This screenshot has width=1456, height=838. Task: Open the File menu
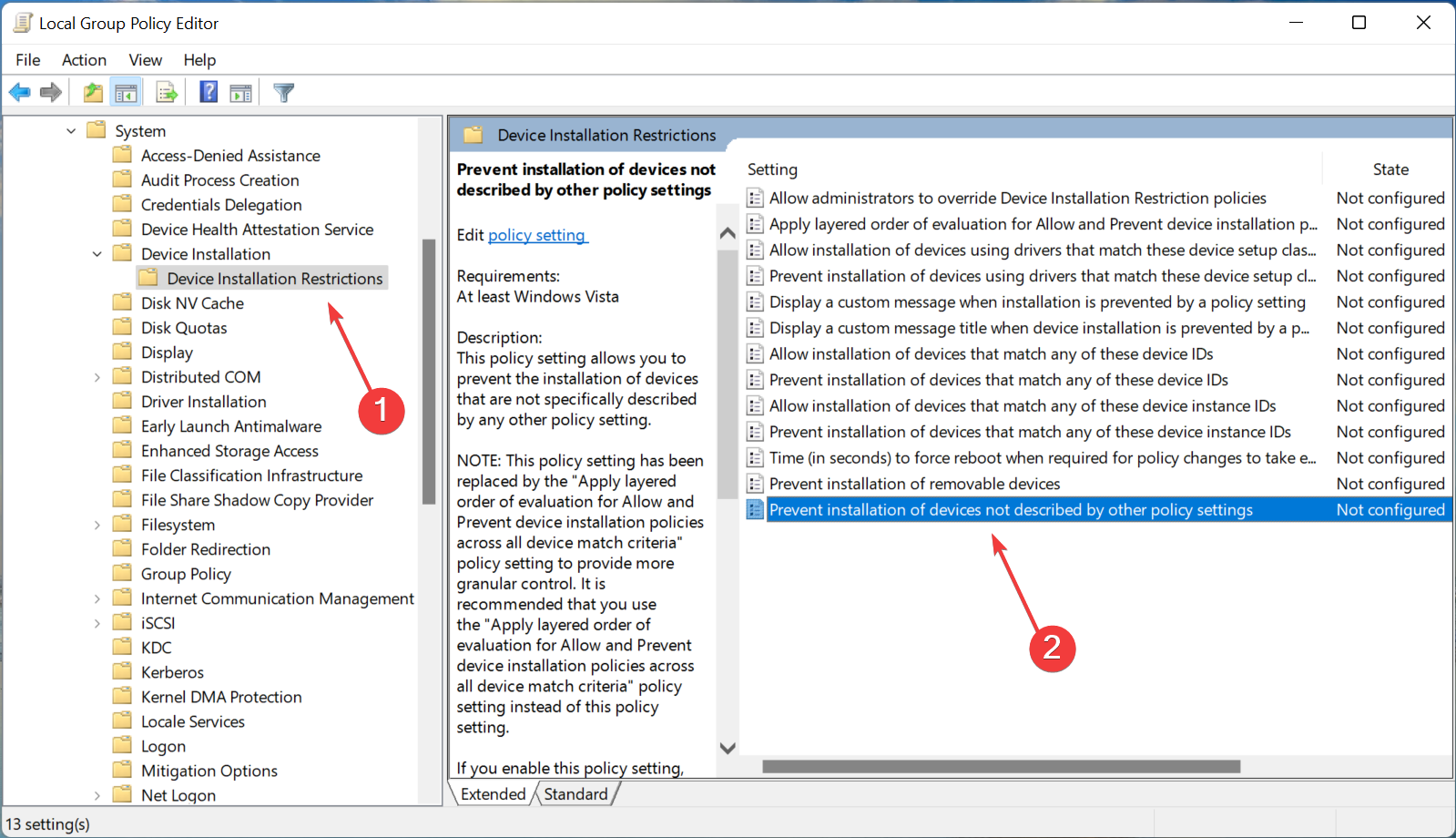click(x=28, y=59)
